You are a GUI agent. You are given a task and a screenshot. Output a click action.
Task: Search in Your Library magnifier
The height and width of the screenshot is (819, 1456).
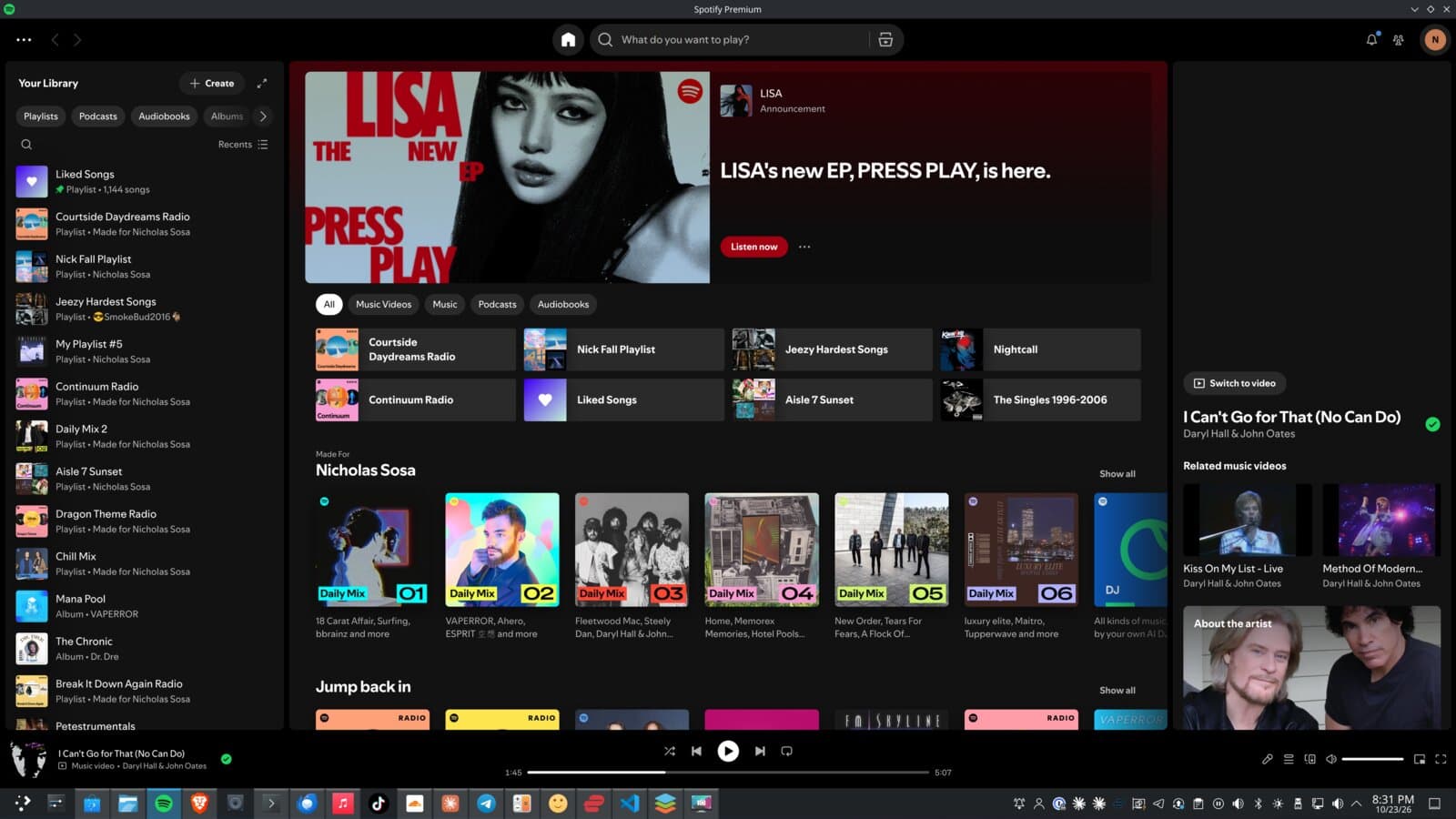point(26,144)
